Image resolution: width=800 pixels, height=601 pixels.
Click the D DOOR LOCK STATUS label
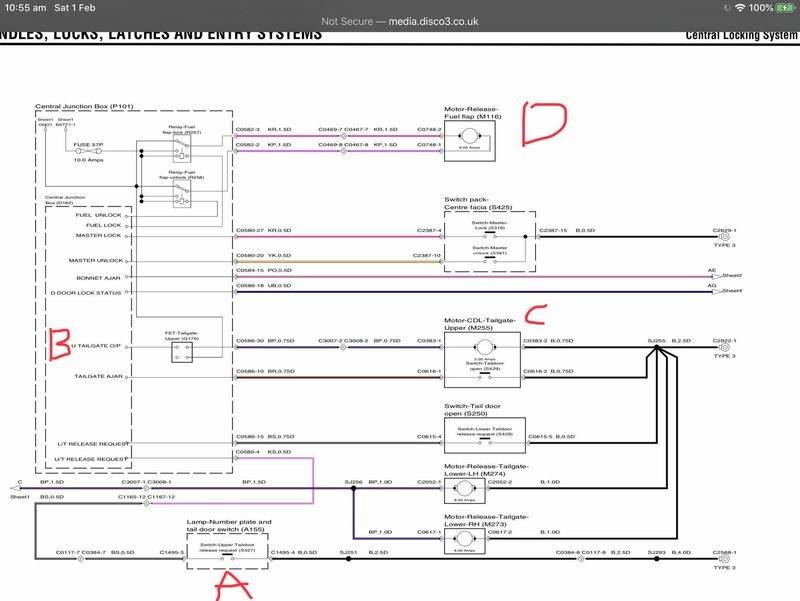tap(86, 293)
